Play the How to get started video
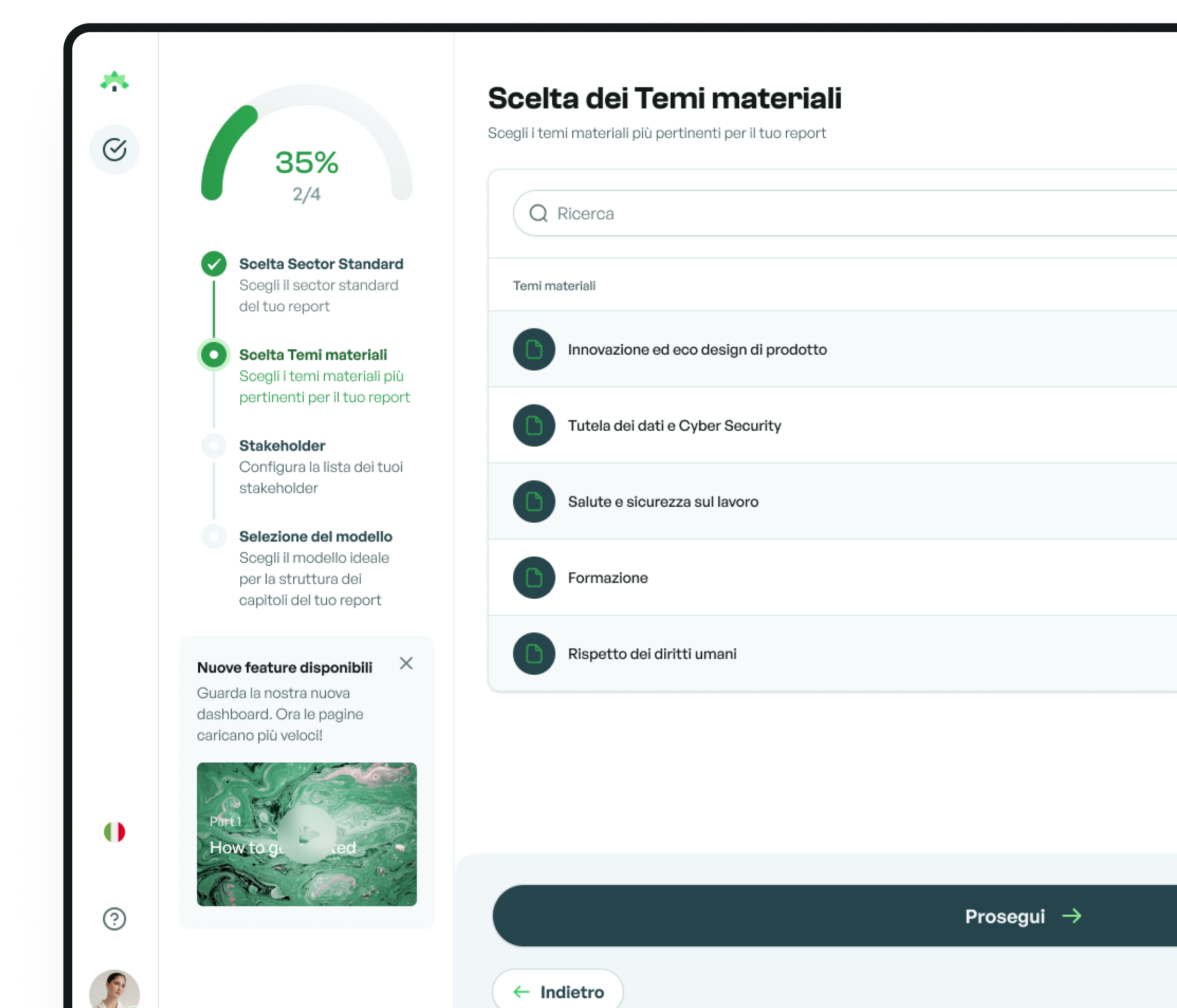 coord(306,834)
